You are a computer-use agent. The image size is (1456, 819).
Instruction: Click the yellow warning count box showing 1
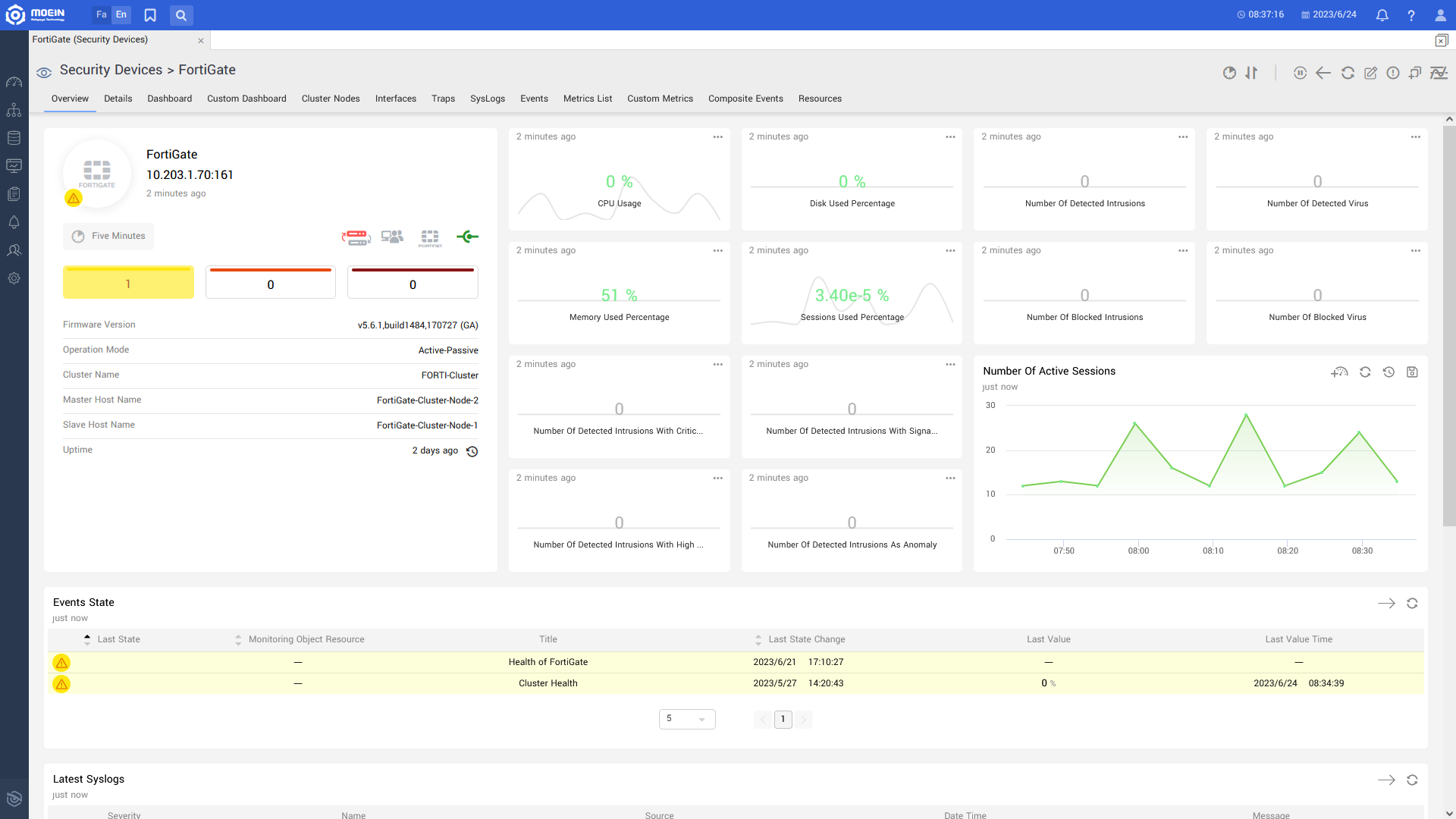128,282
